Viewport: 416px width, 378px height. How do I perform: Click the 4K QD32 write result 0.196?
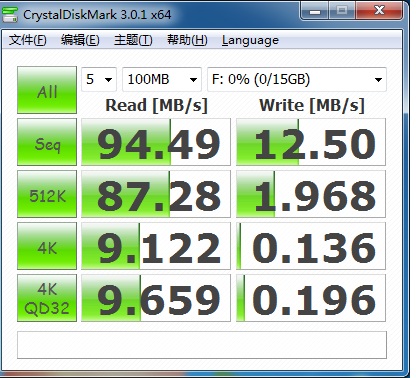click(311, 298)
